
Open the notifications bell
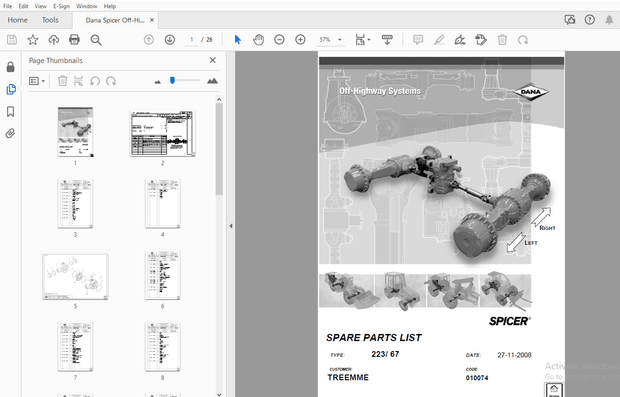[x=609, y=20]
